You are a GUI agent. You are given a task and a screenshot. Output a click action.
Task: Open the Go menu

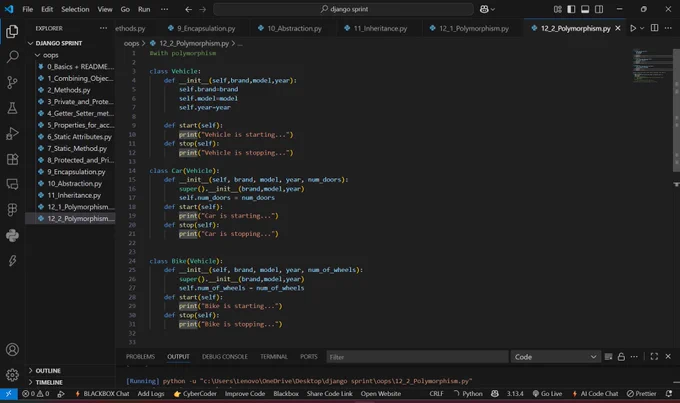(125, 9)
